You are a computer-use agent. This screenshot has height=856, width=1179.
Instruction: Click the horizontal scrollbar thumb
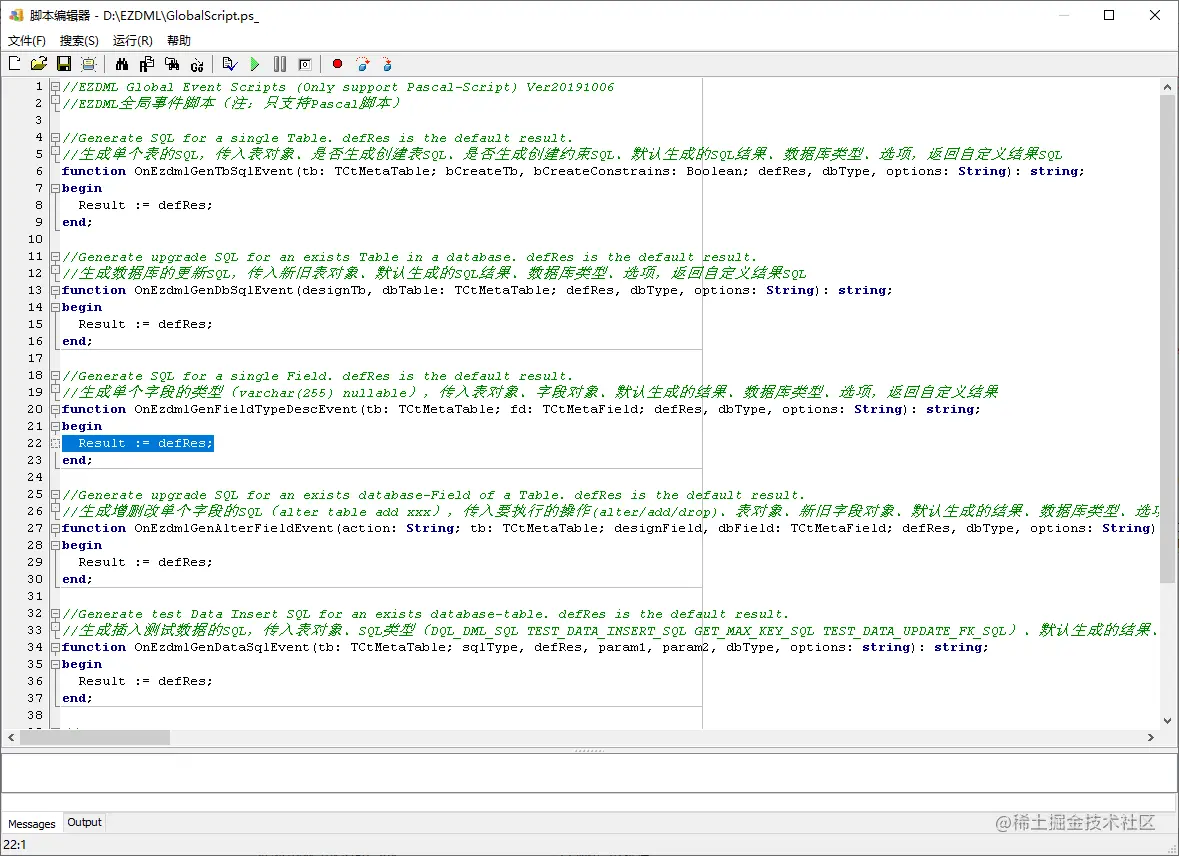click(x=95, y=738)
